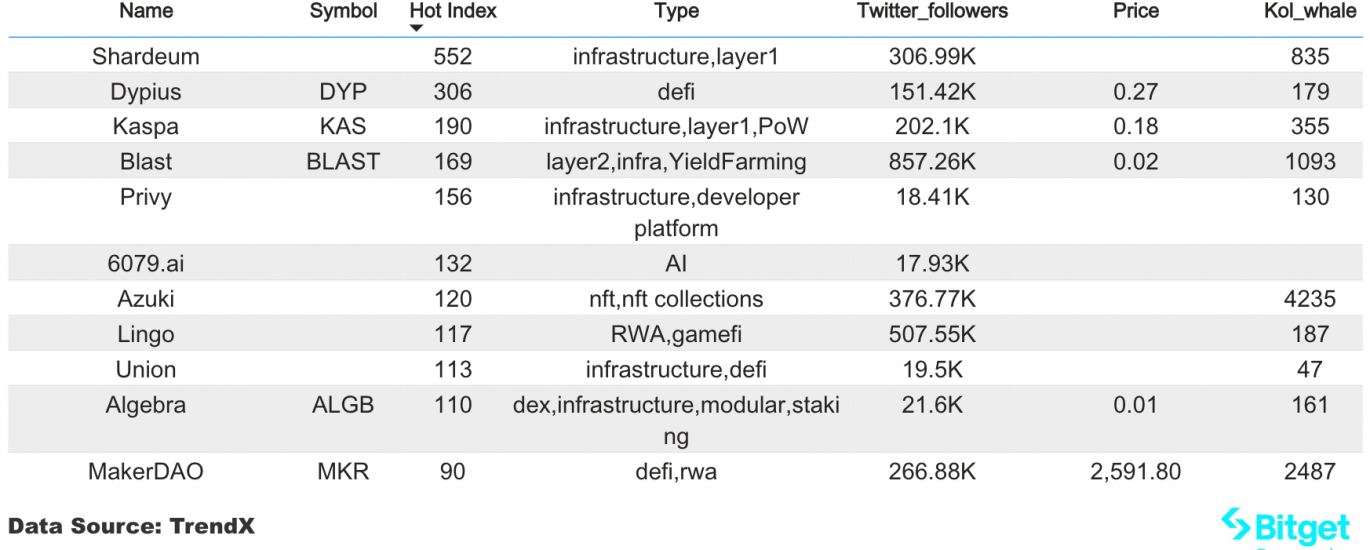
Task: Sort by the Hot Index descending arrow
Action: 416,28
